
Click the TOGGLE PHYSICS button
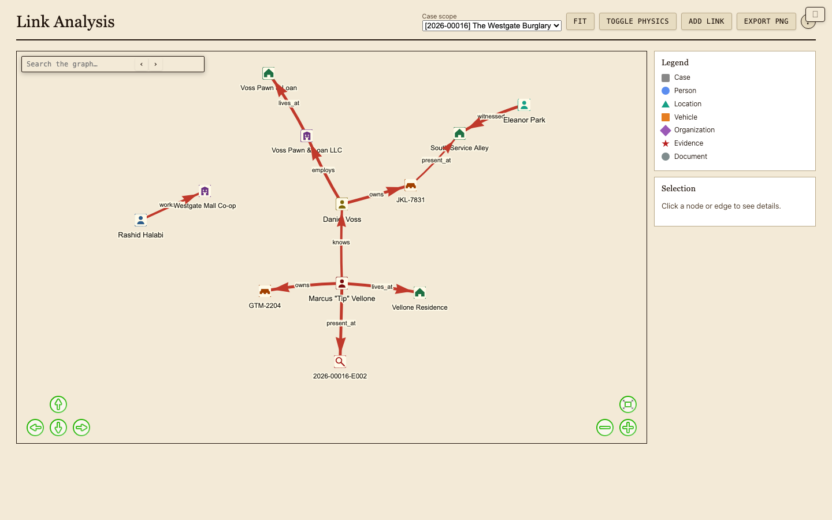click(x=637, y=21)
